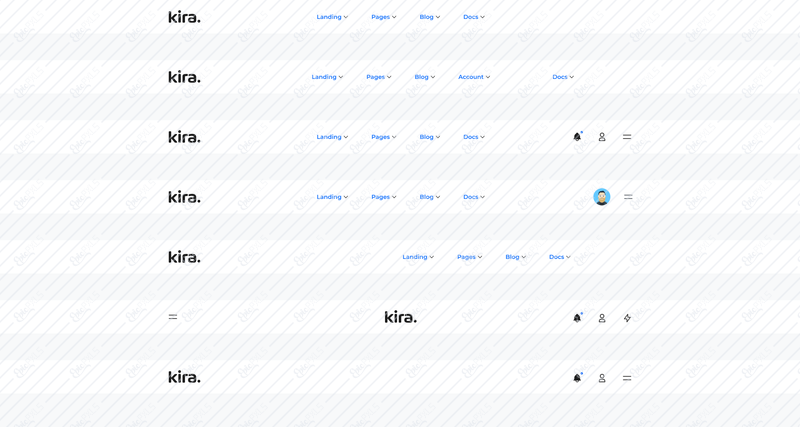800x427 pixels.
Task: Click the kira logo in the avatar navbar
Action: click(184, 197)
